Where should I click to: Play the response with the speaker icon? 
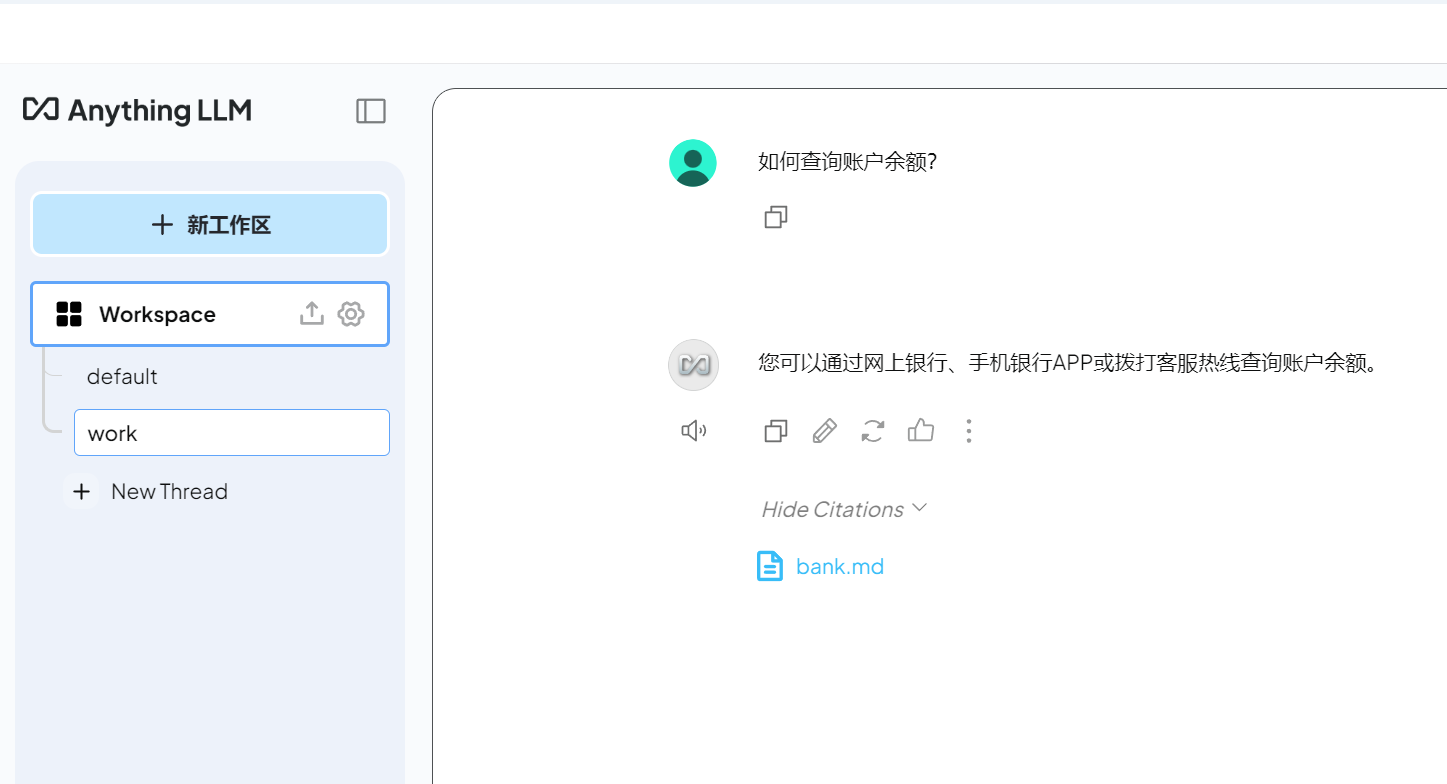(x=693, y=431)
